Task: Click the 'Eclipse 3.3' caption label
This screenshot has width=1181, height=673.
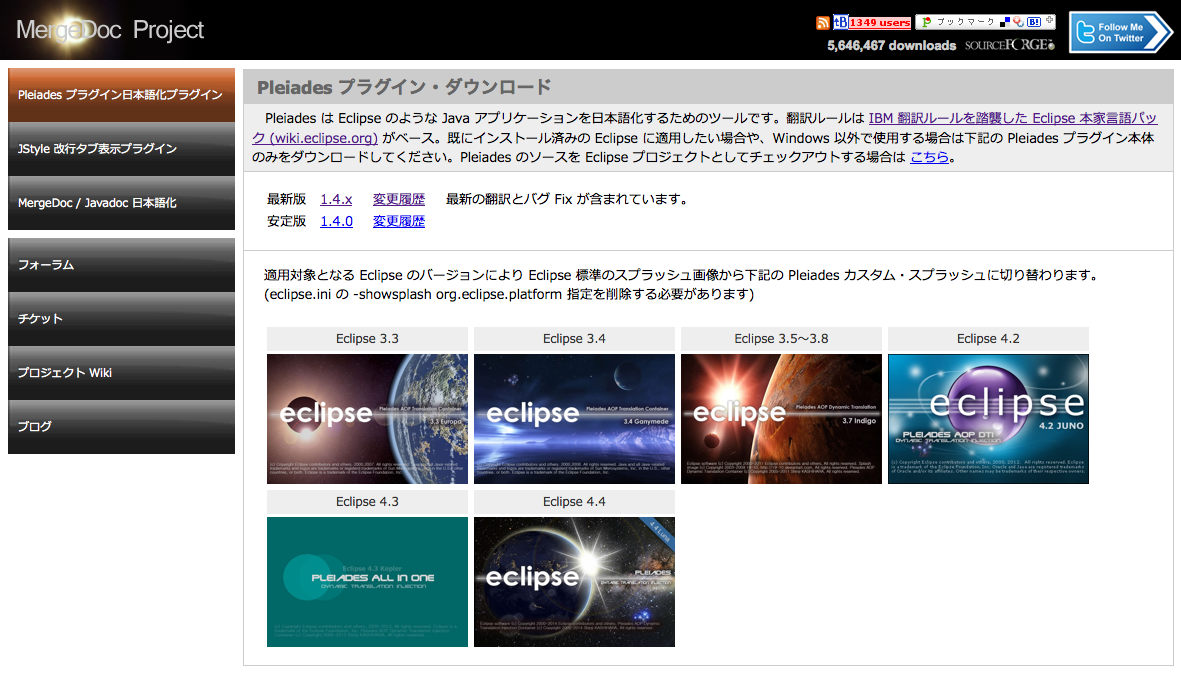Action: (368, 339)
